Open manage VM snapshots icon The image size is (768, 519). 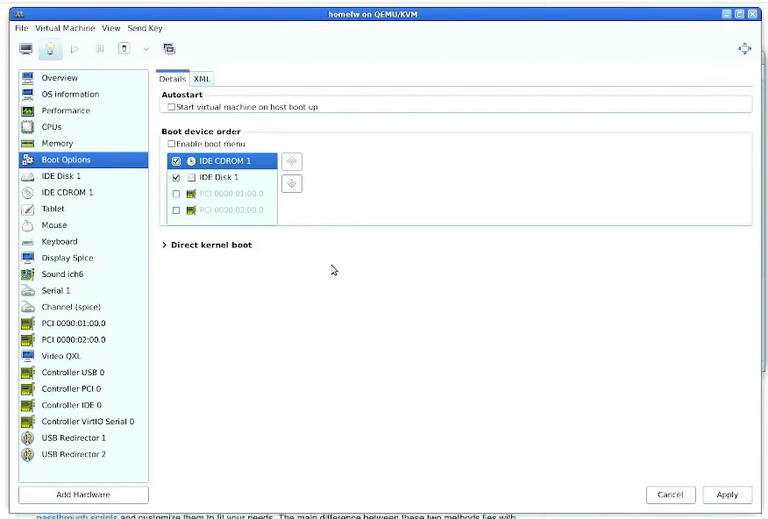(x=169, y=48)
